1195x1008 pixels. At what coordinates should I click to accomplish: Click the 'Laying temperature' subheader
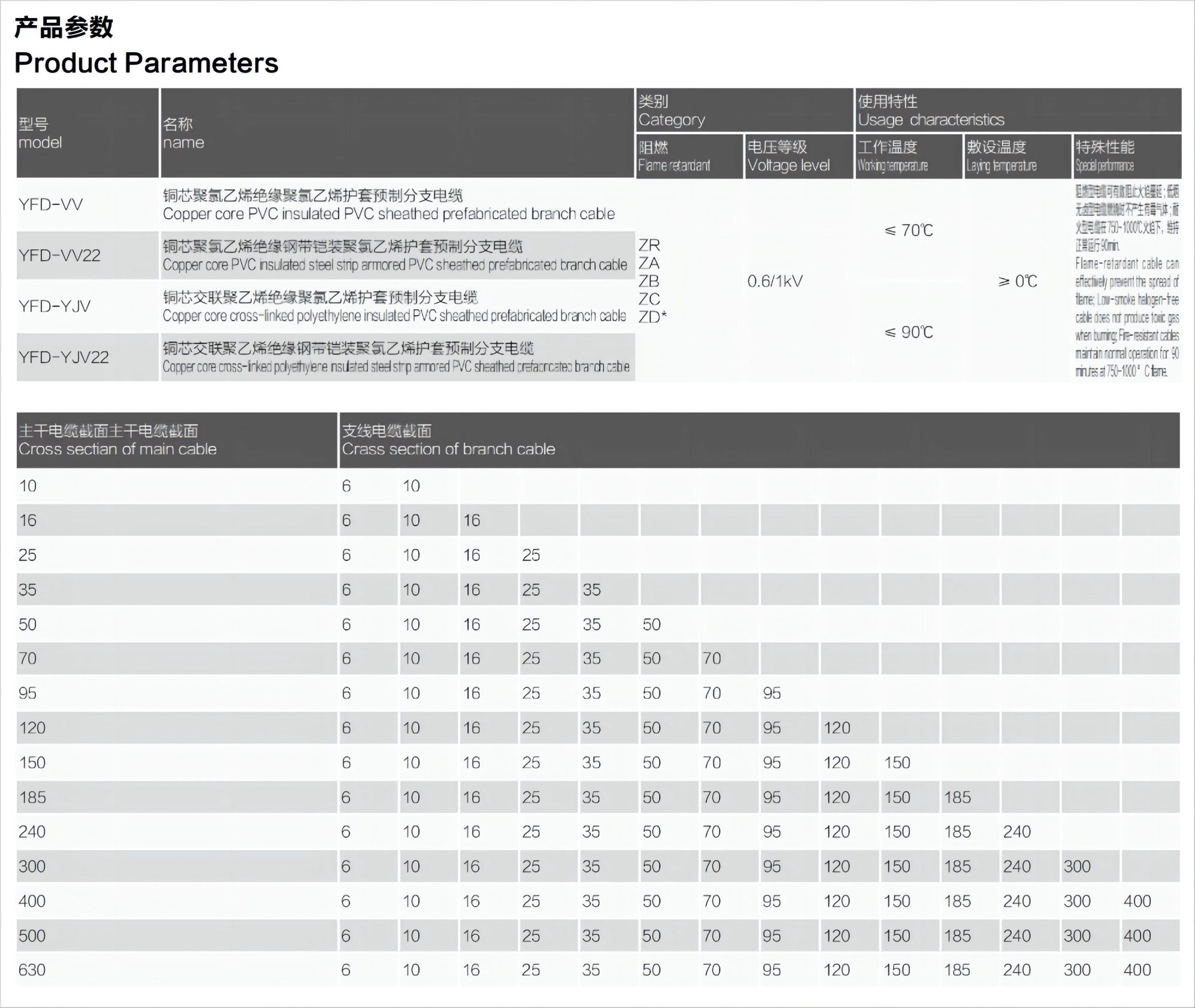click(x=1018, y=156)
